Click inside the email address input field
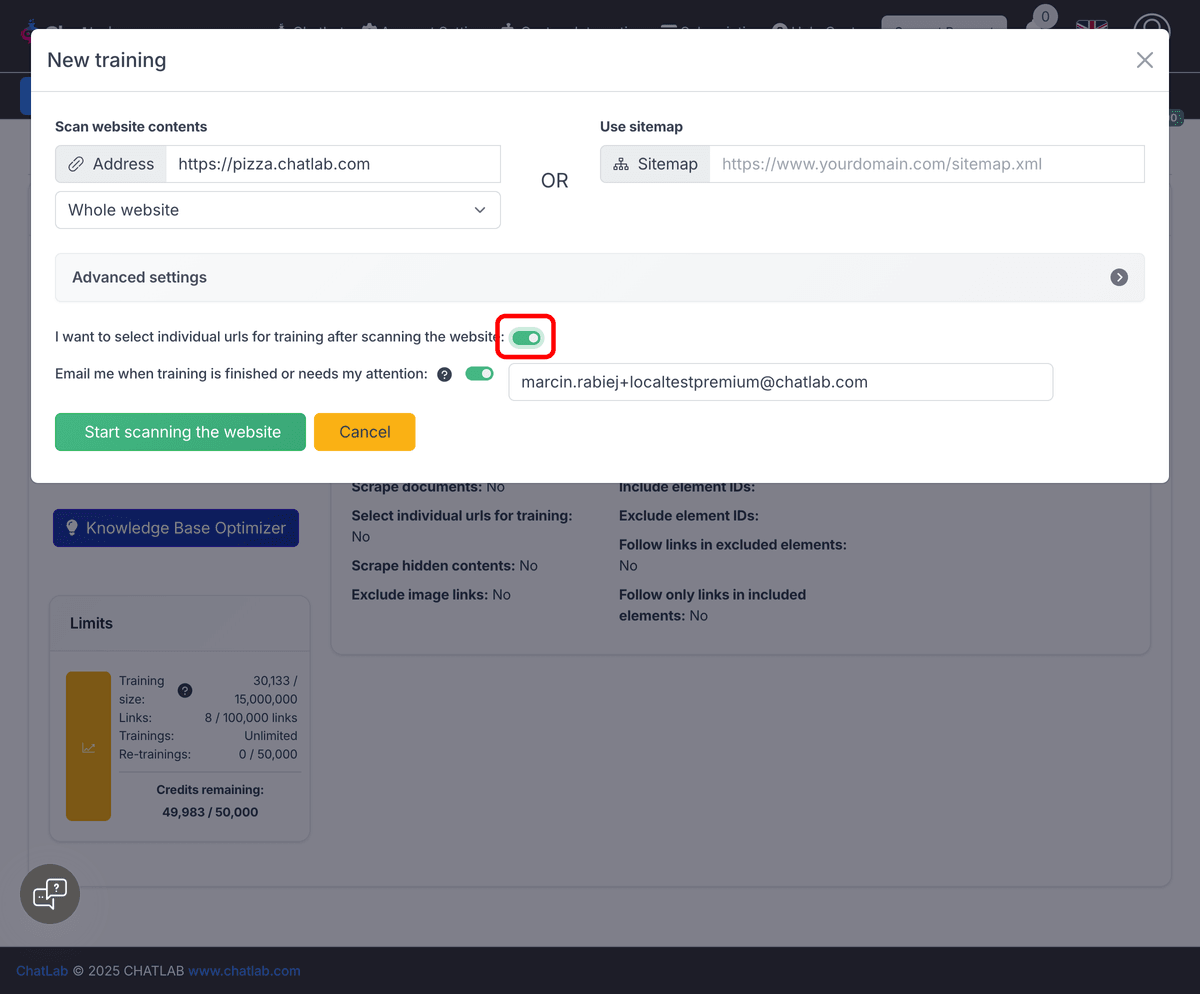 pyautogui.click(x=780, y=382)
